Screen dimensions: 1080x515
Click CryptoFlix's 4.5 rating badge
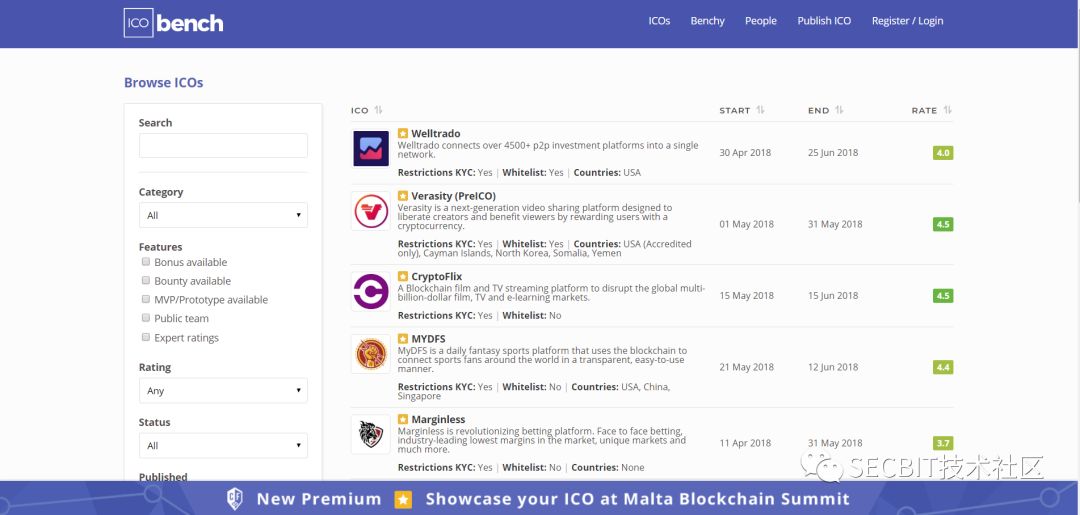pos(943,296)
